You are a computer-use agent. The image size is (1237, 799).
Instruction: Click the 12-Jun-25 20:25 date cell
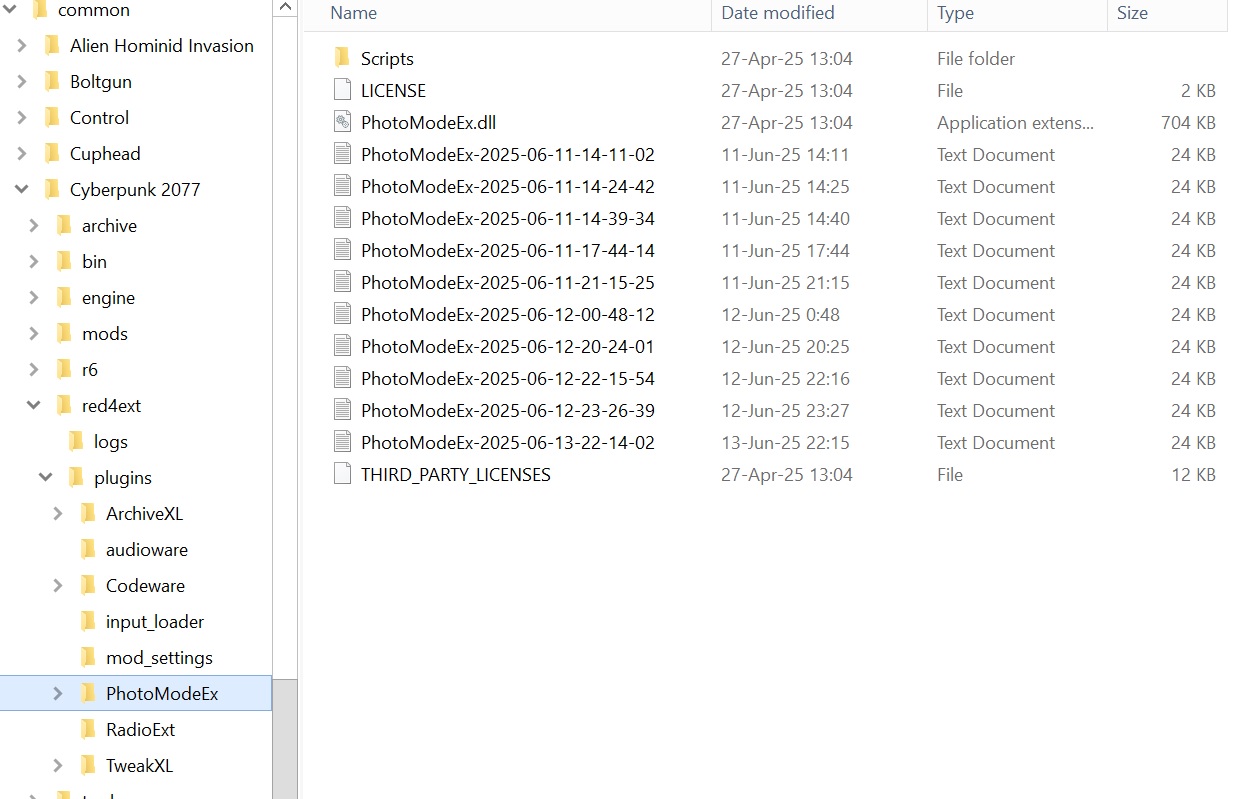(785, 346)
